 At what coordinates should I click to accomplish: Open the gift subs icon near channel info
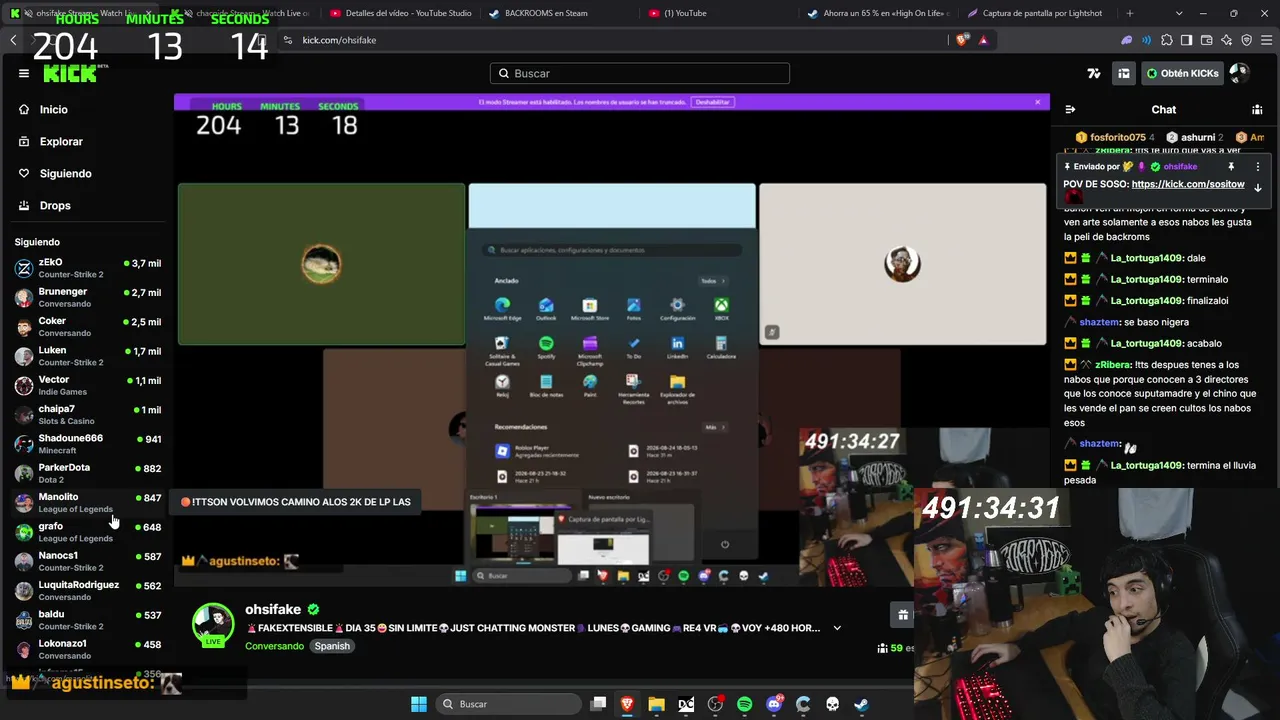point(903,615)
